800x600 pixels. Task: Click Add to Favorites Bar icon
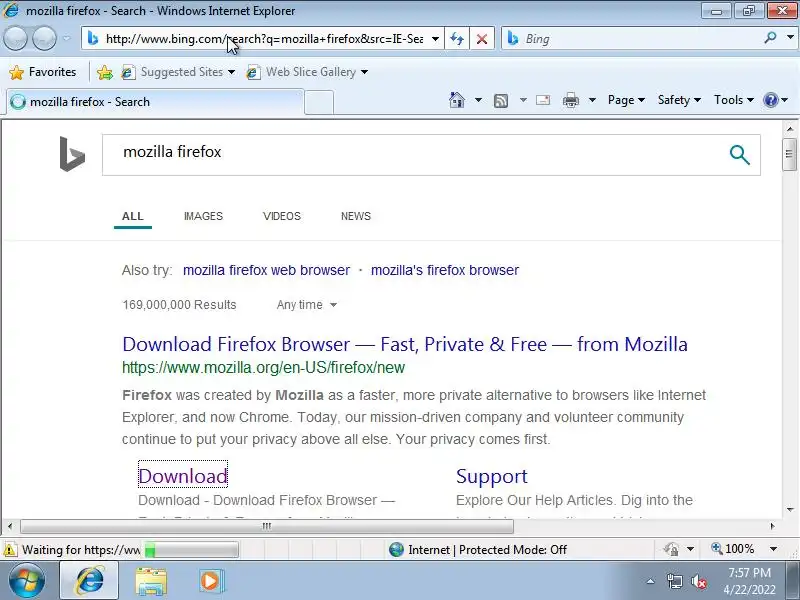click(x=105, y=72)
